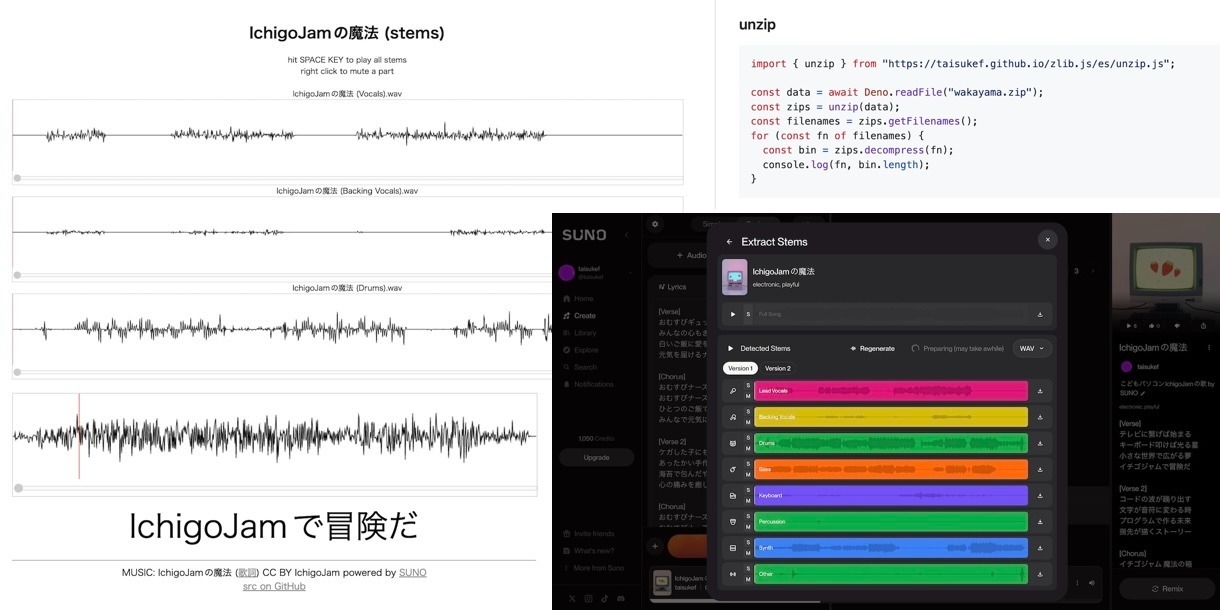Open Home in Suno sidebar
This screenshot has width=1220, height=610.
577,299
